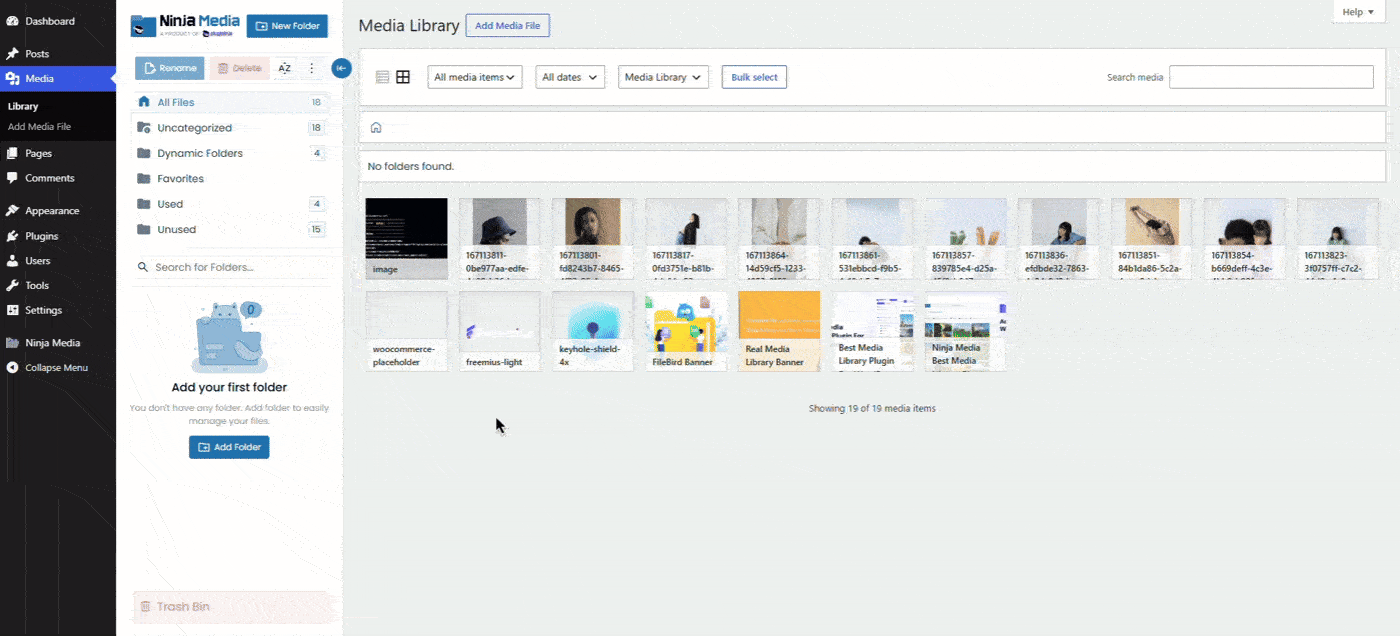Open the Trash Bin
Viewport: 1400px width, 636px height.
tap(230, 606)
